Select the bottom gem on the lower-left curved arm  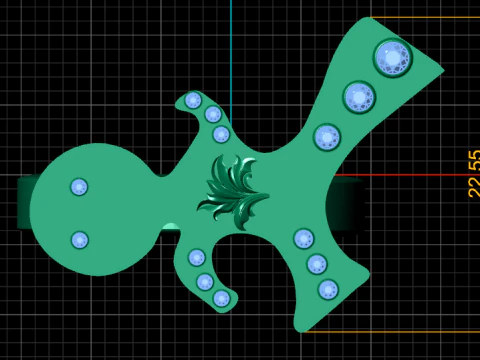pyautogui.click(x=222, y=299)
